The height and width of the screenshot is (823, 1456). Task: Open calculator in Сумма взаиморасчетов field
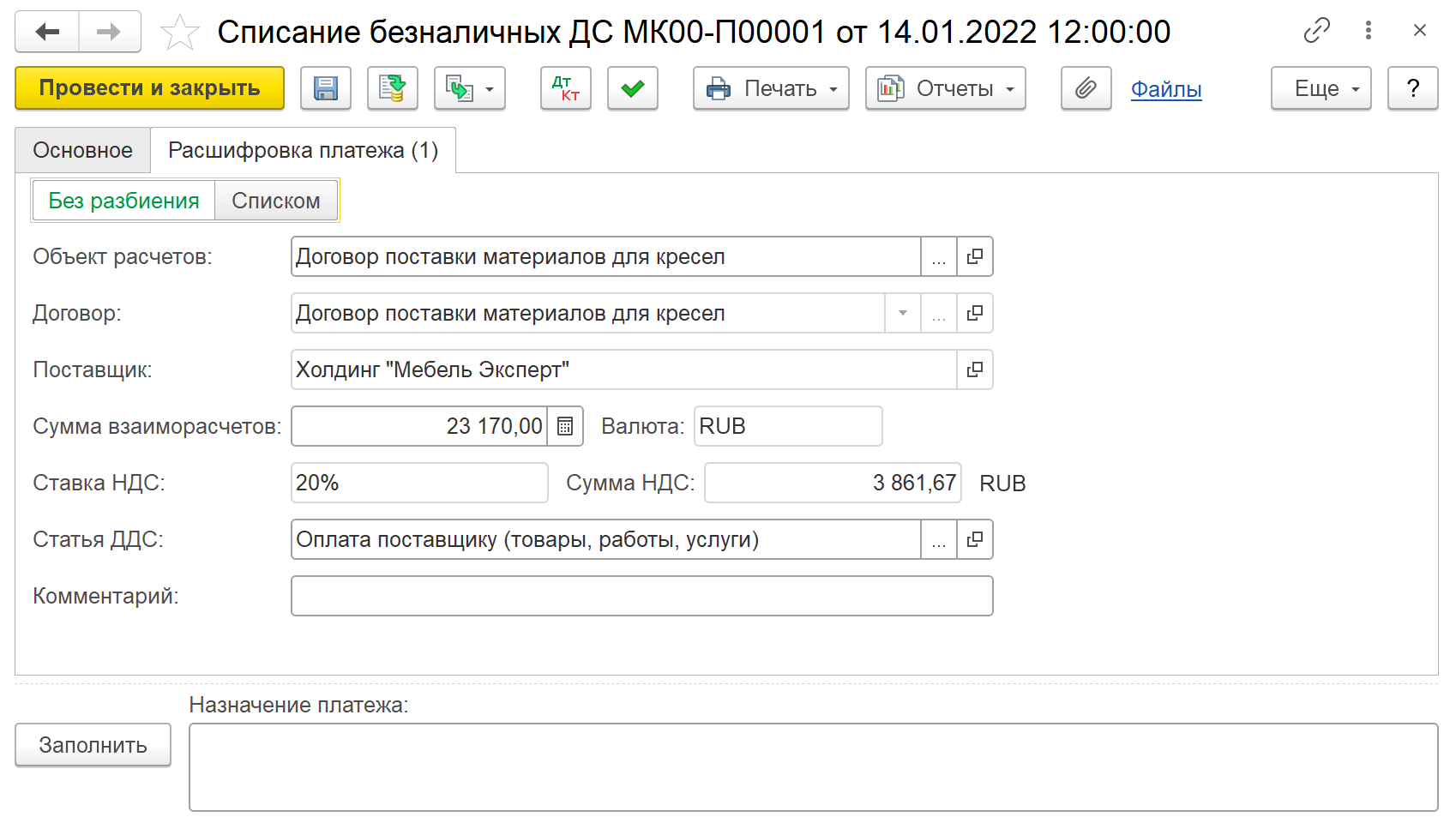click(565, 426)
